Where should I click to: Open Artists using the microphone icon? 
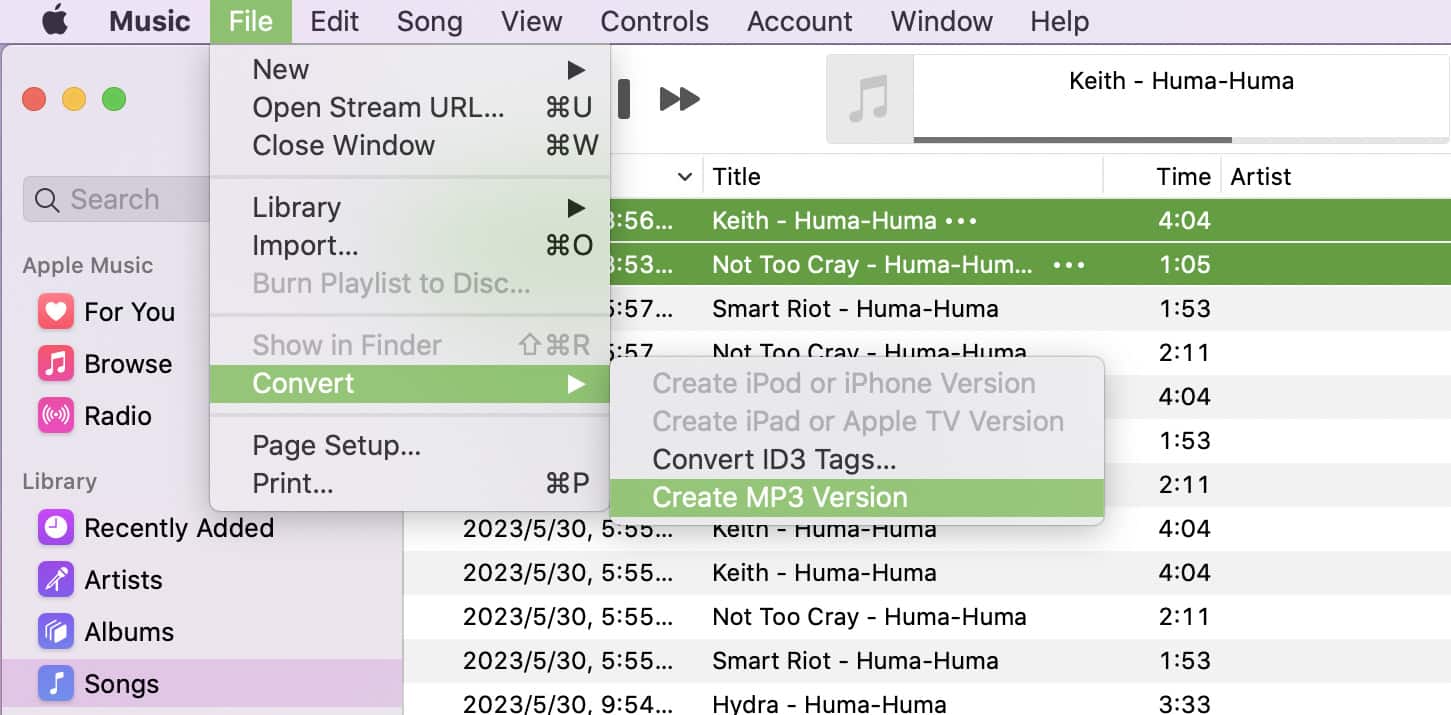pos(55,580)
